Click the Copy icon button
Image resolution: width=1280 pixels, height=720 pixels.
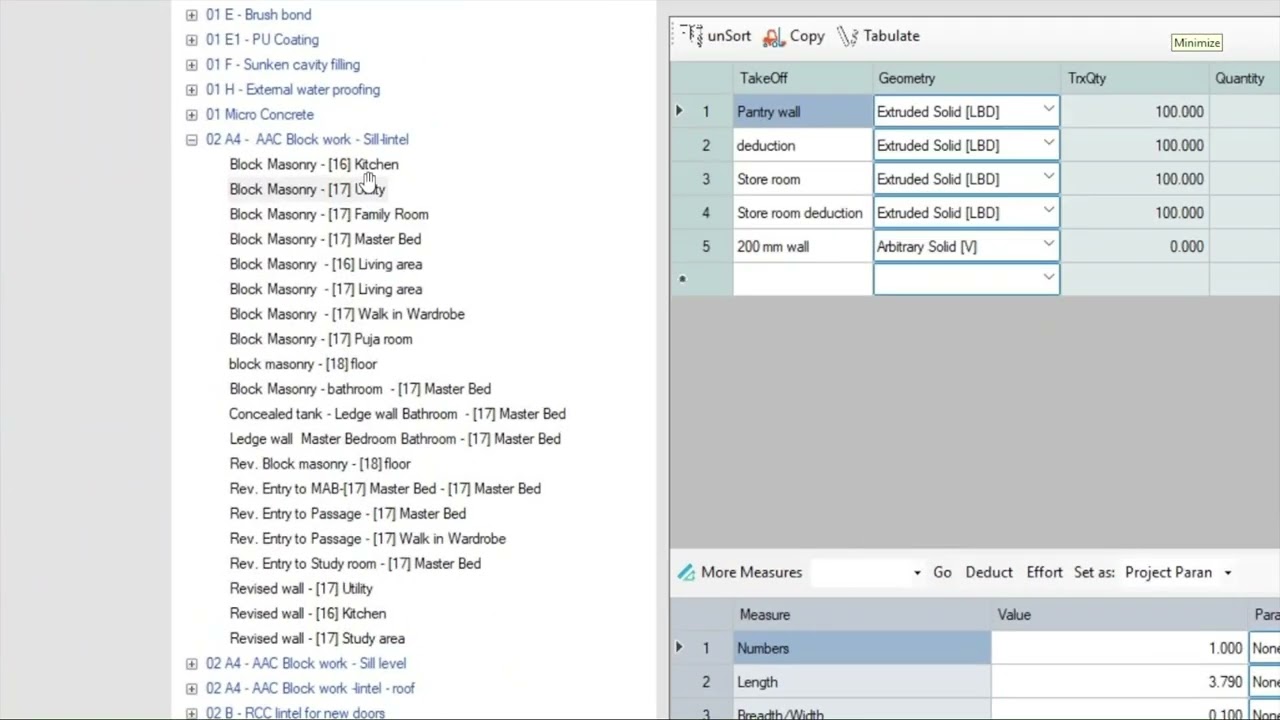773,37
